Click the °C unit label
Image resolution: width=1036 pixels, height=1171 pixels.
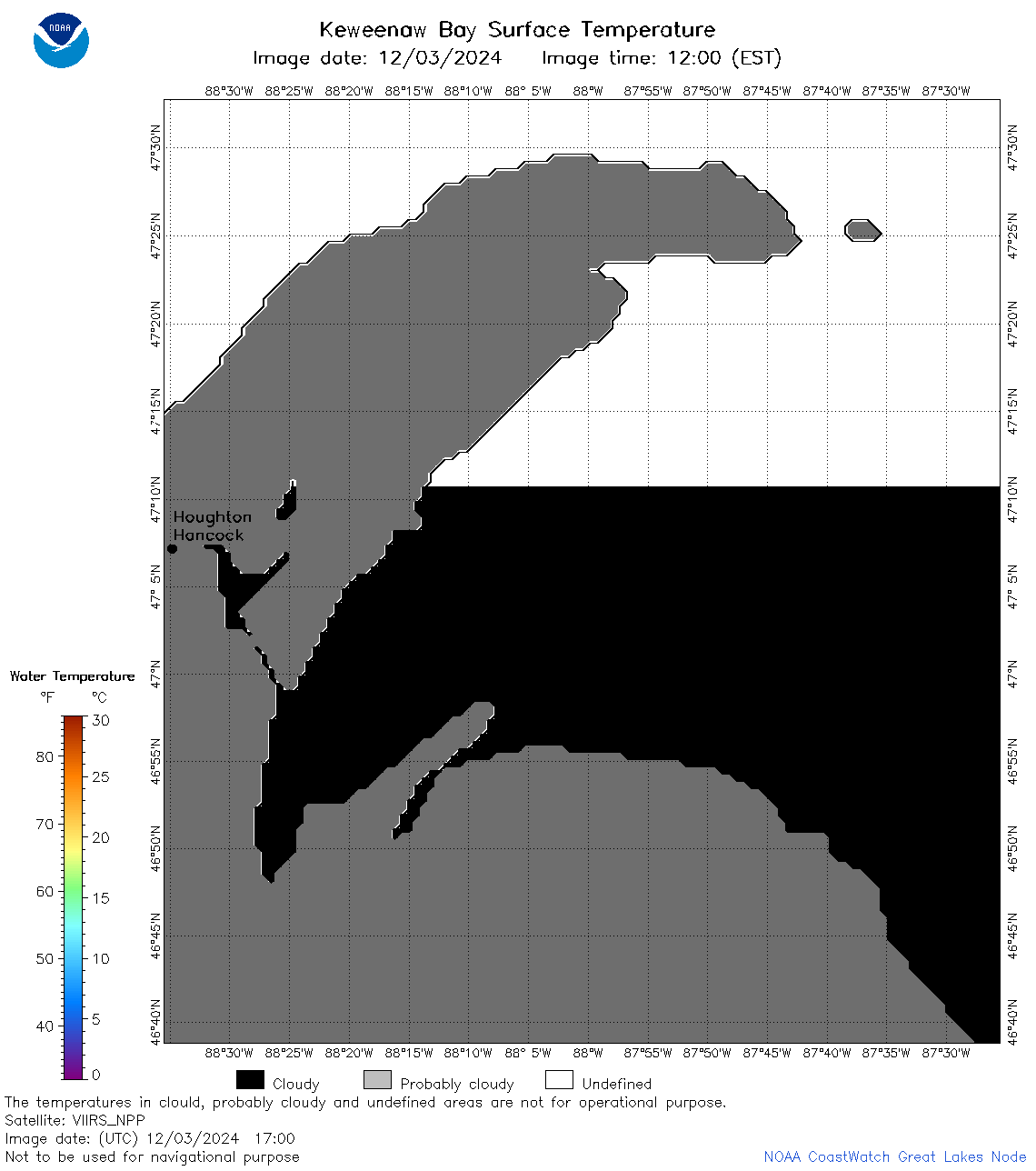coord(99,697)
